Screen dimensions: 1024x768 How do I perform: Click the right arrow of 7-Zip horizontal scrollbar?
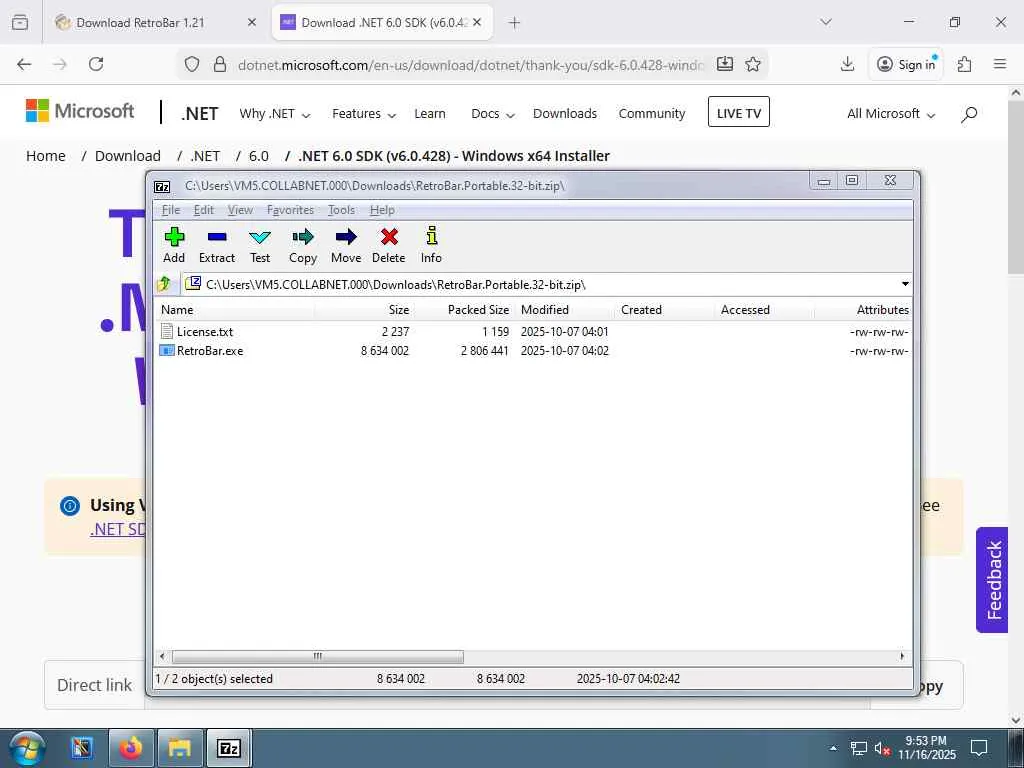coord(902,656)
